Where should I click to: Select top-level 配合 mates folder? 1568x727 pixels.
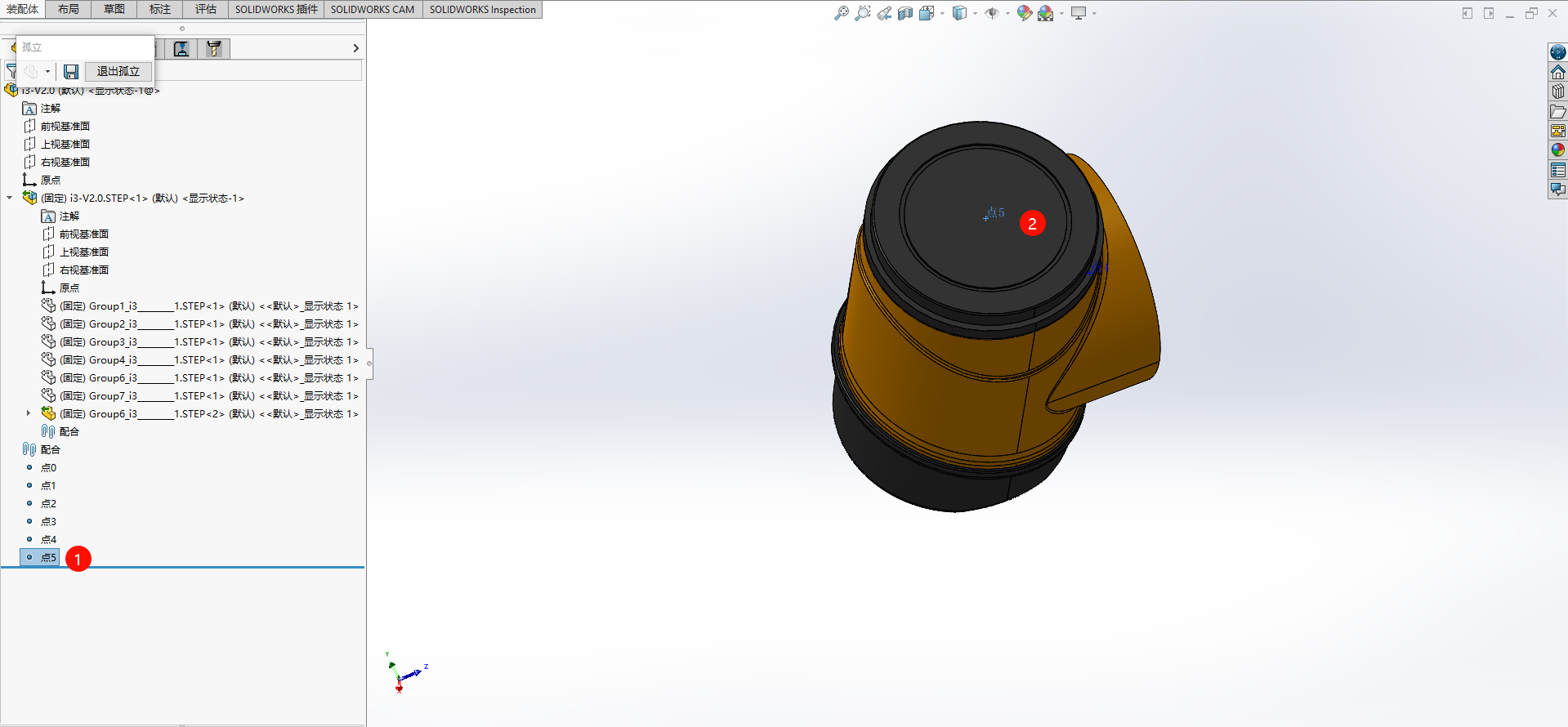[42, 449]
